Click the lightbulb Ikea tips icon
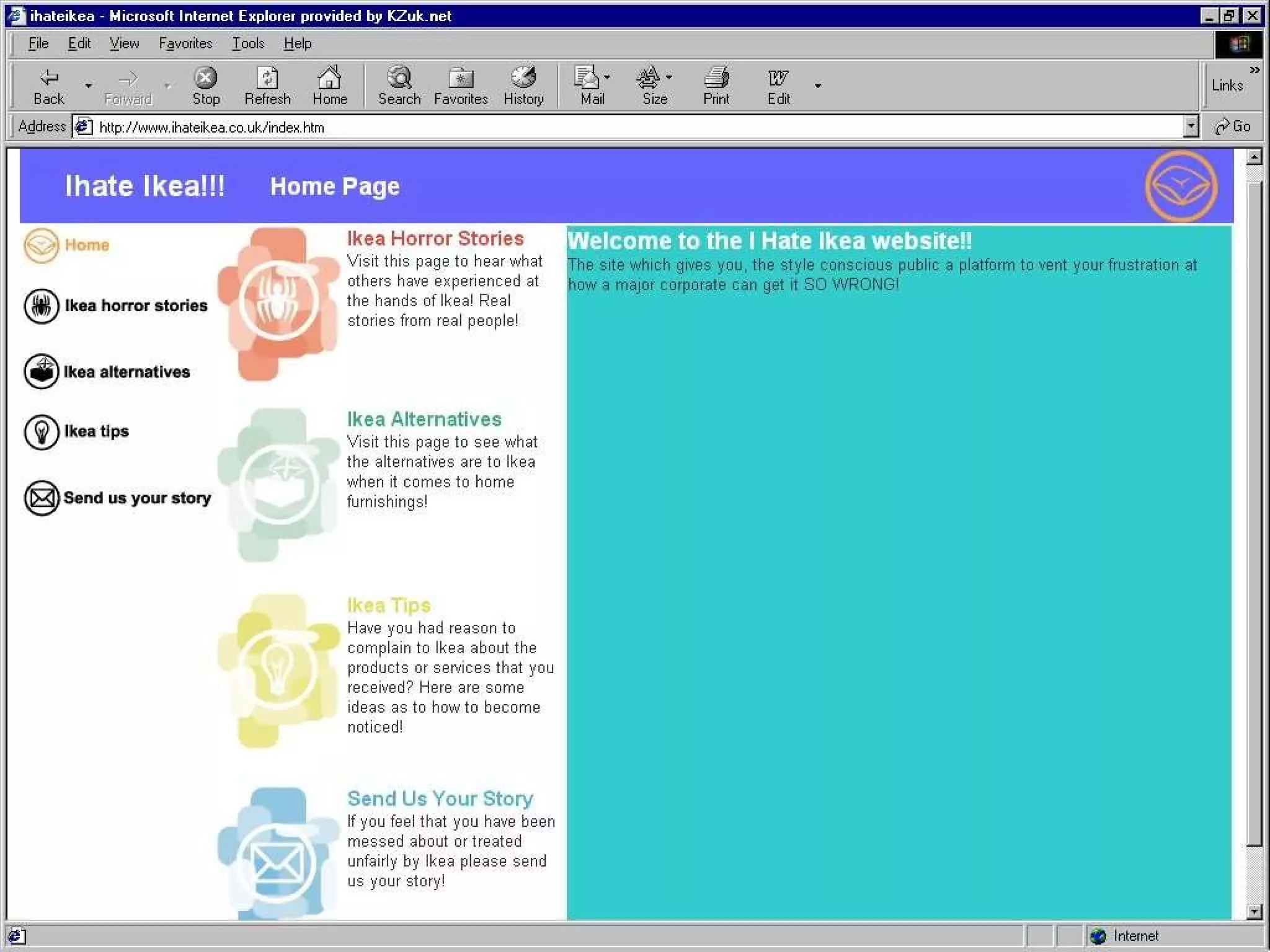The height and width of the screenshot is (952, 1270). click(42, 432)
